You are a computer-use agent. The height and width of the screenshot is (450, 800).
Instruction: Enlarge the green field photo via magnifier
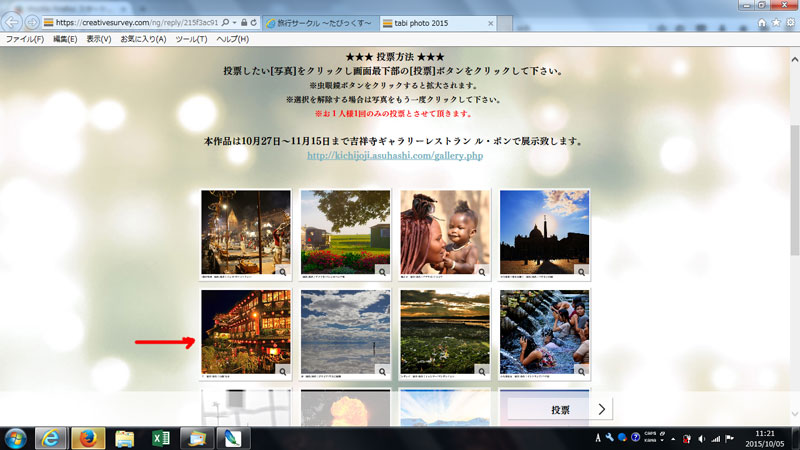pos(382,272)
